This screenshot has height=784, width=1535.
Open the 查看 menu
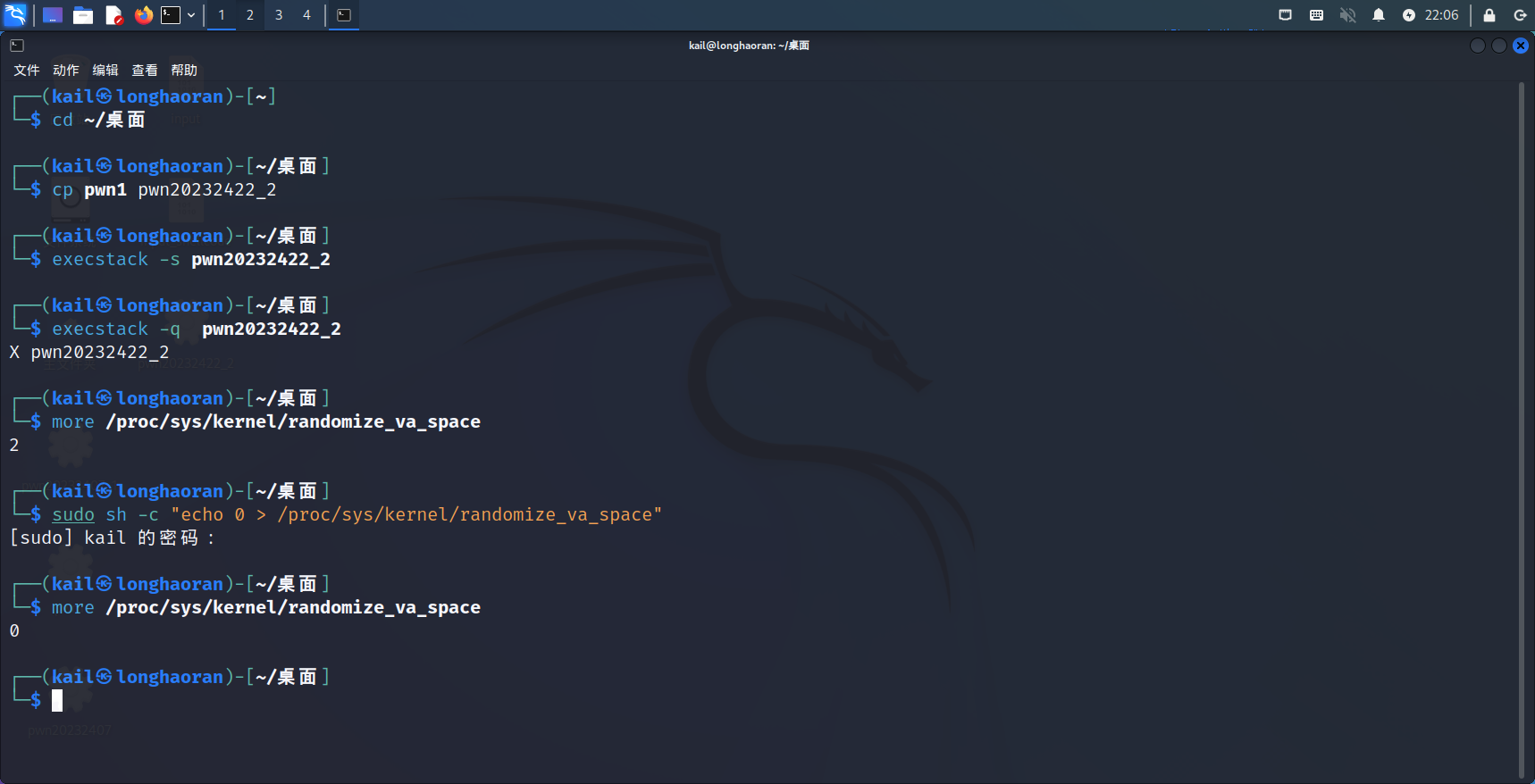point(145,70)
